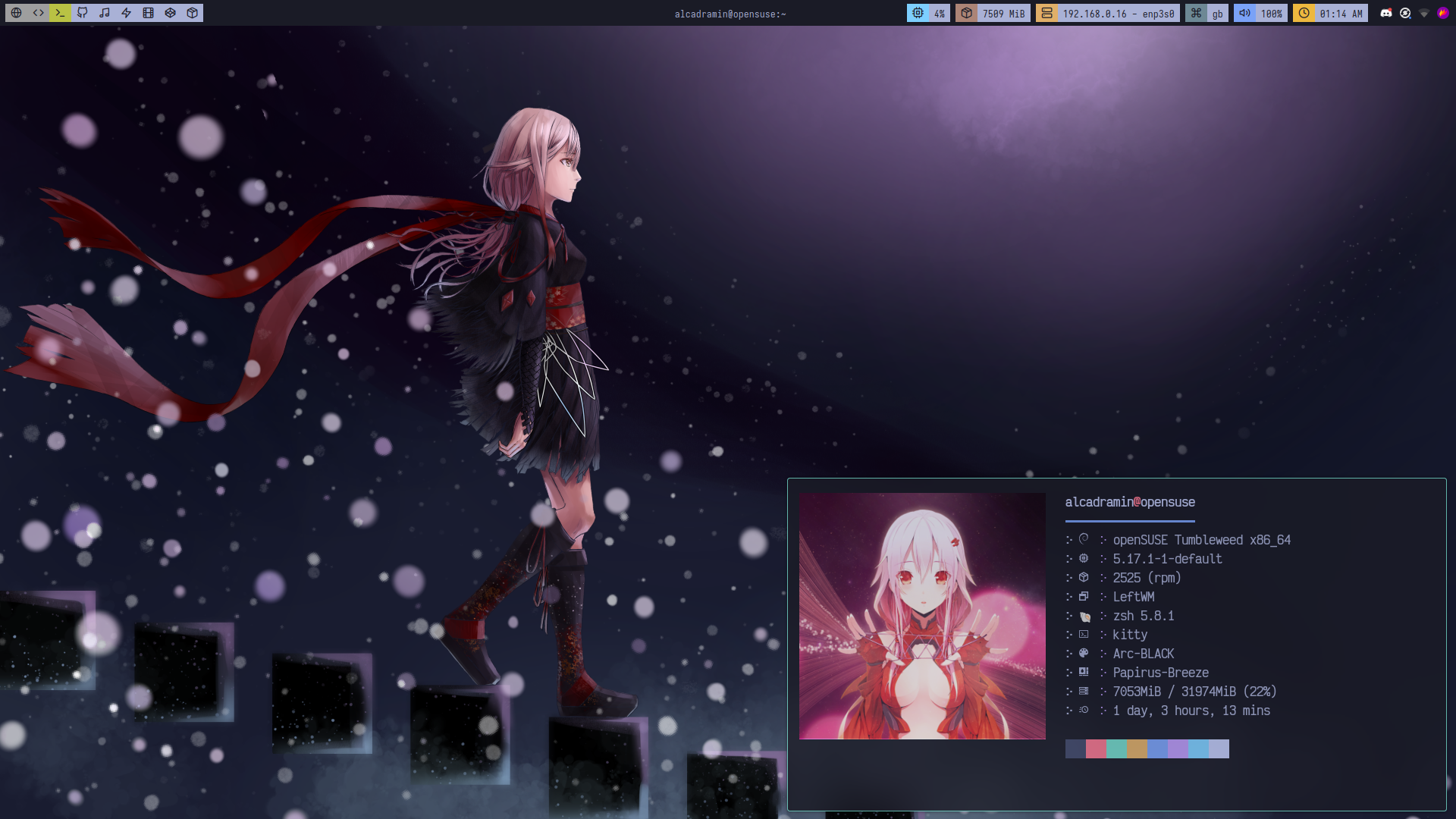1456x819 pixels.
Task: Click the Papirus-Breeze icons line
Action: 1161,673
